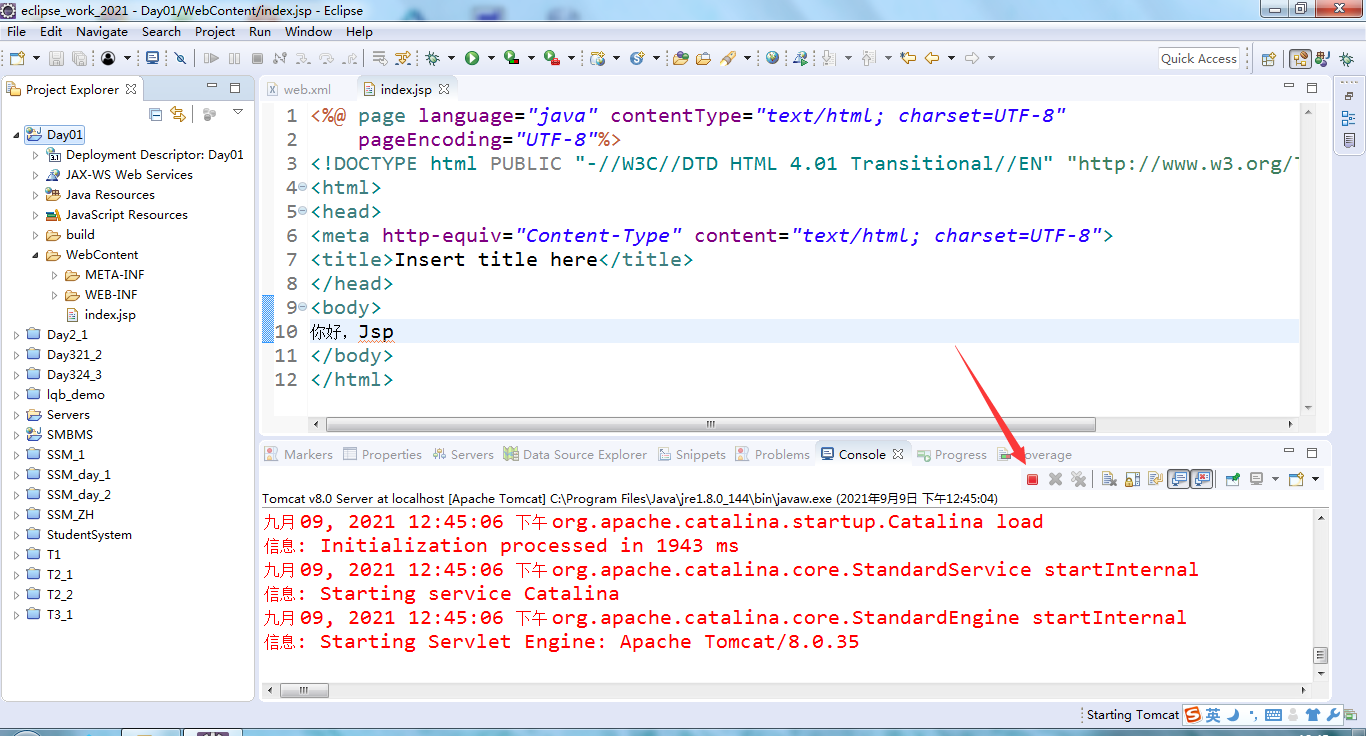
Task: Close the index.jsp editor tab
Action: 444,89
